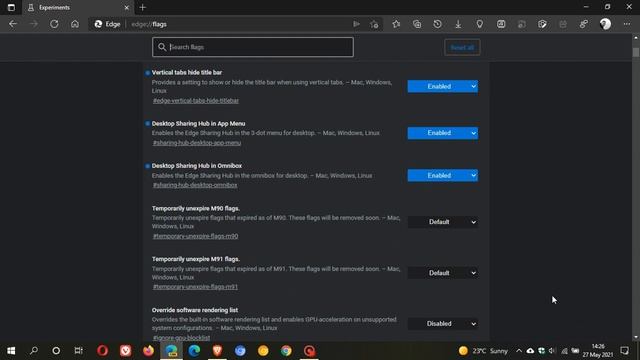Viewport: 640px width, 360px height.
Task: Click the 'Desktop Sharing Hub in Omnibox' heading
Action: click(197, 166)
